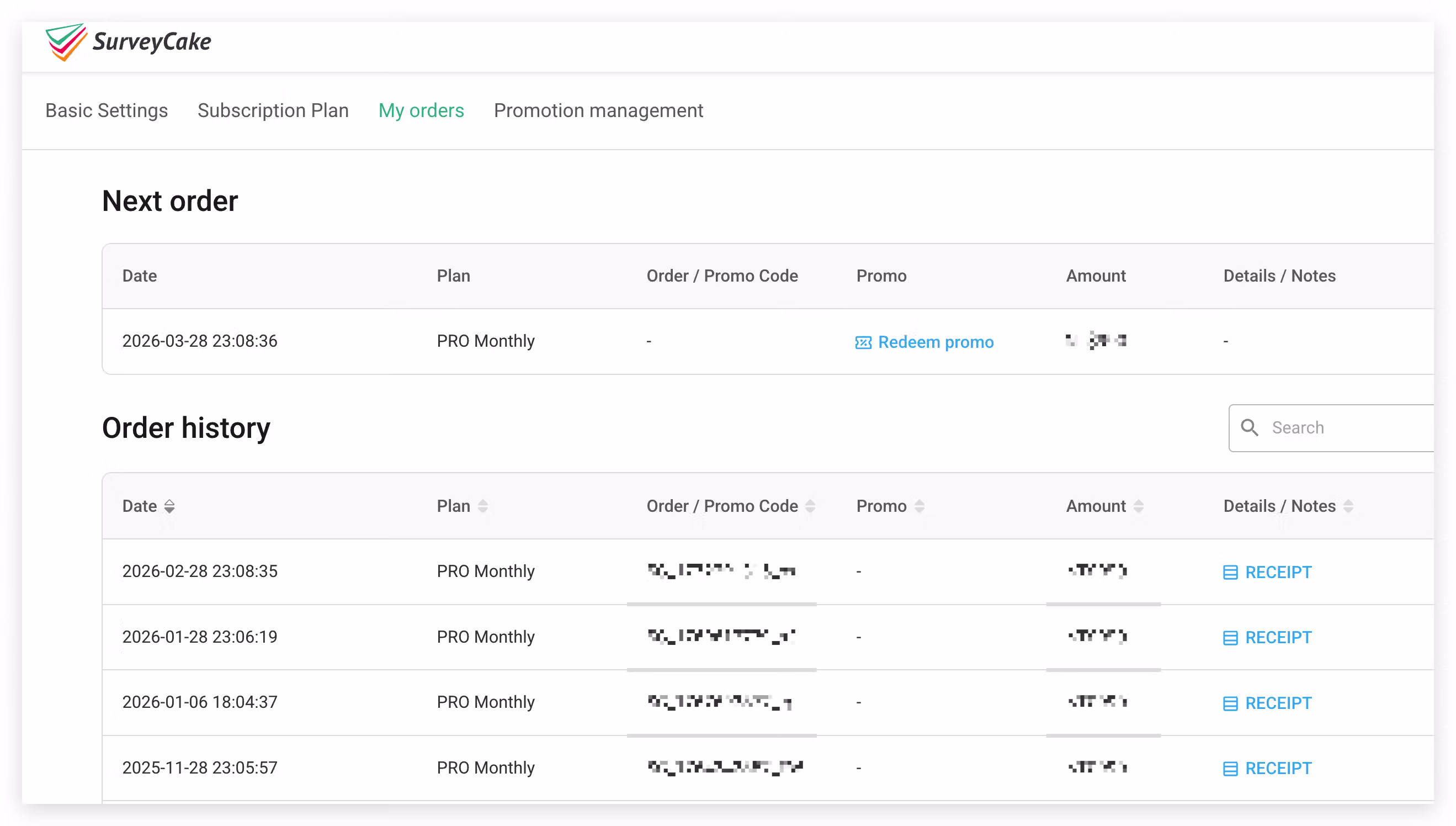1456x826 pixels.
Task: Click the Order history heading
Action: pyautogui.click(x=186, y=428)
